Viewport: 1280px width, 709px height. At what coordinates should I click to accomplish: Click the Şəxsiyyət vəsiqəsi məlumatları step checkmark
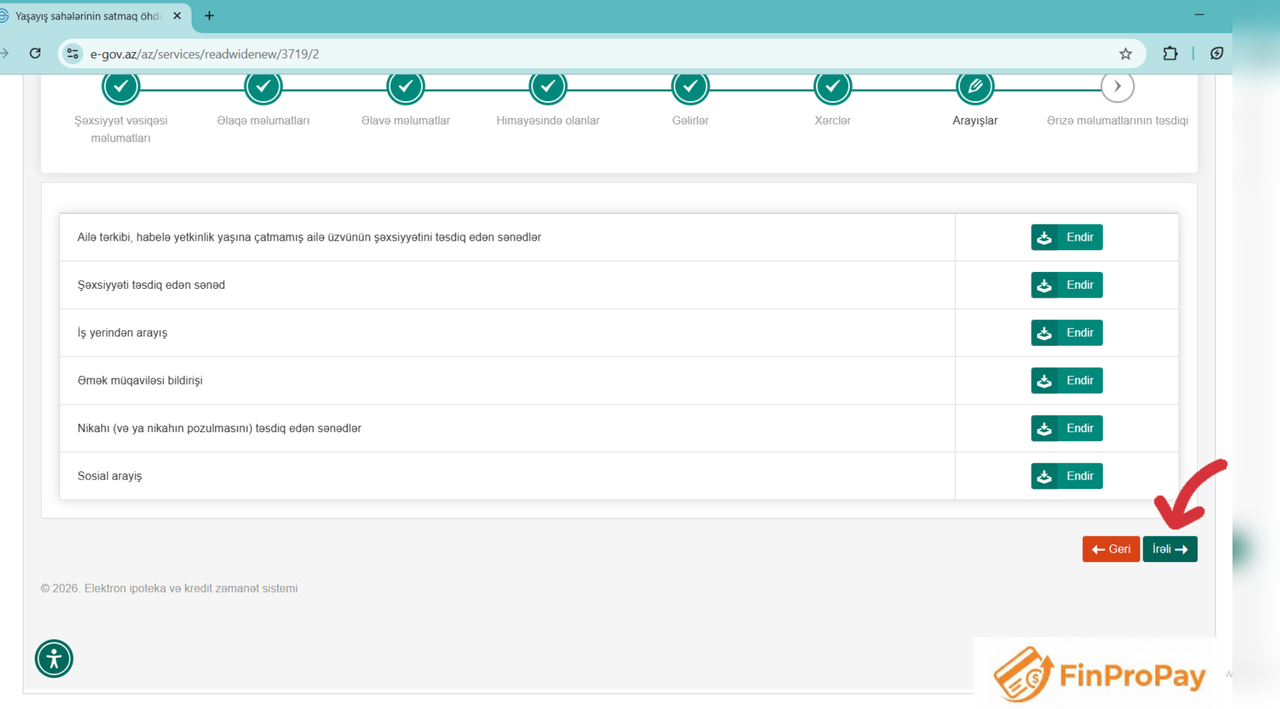click(x=121, y=87)
